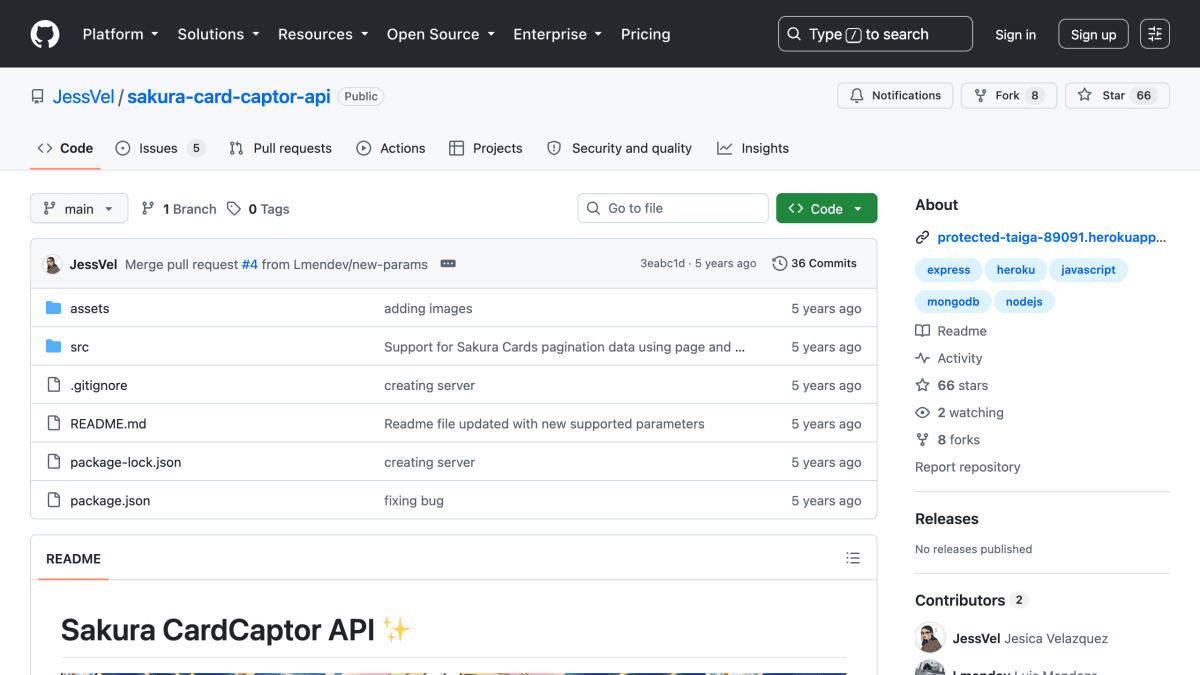
Task: Open commit hash 3eabc1d
Action: click(663, 264)
